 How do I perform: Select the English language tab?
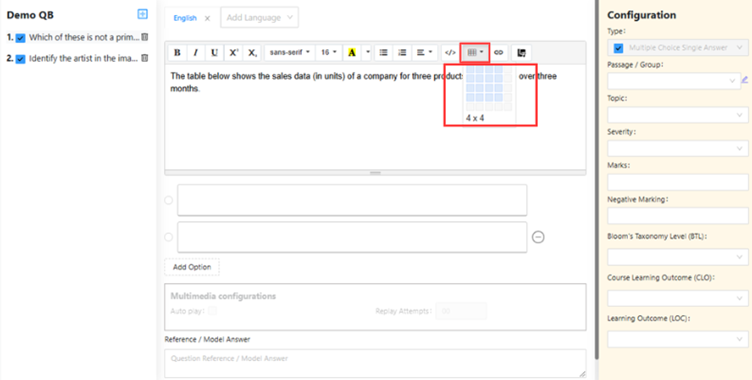click(185, 18)
